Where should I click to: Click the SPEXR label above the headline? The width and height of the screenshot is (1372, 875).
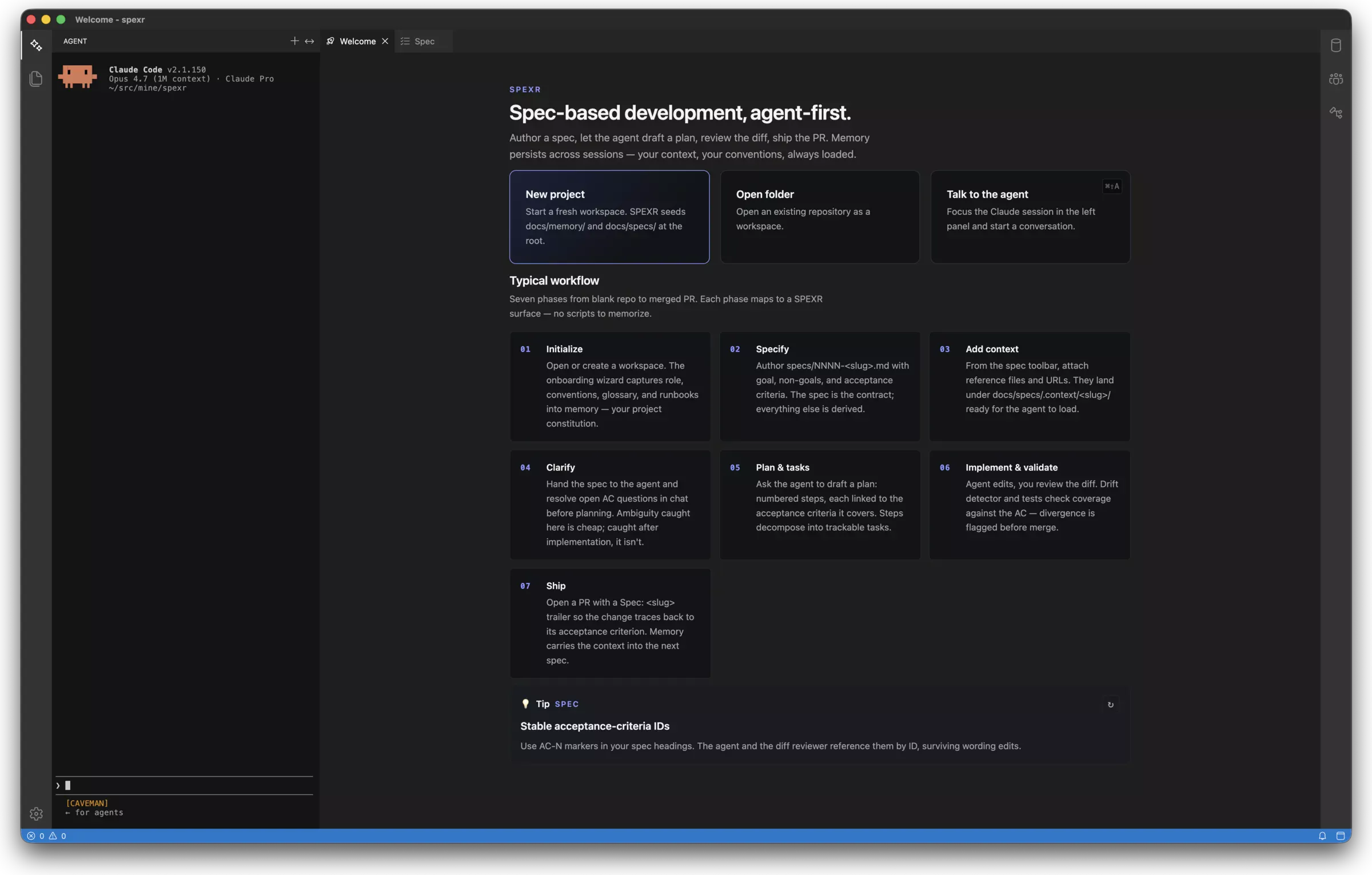point(525,90)
